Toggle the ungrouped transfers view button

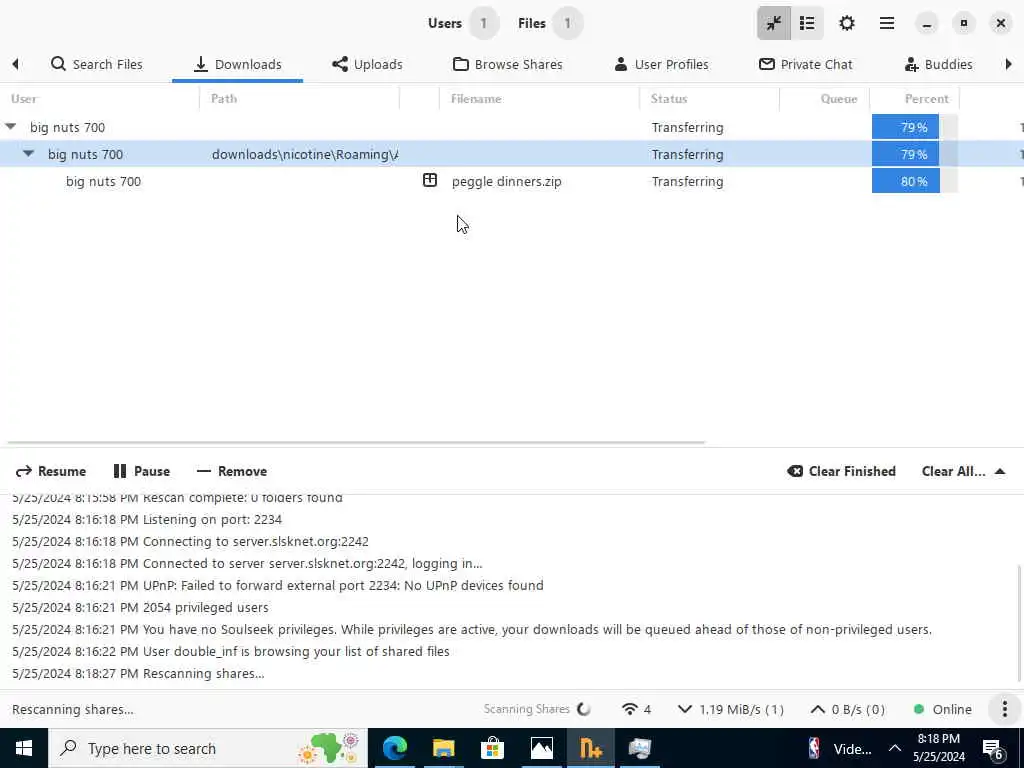click(x=774, y=24)
